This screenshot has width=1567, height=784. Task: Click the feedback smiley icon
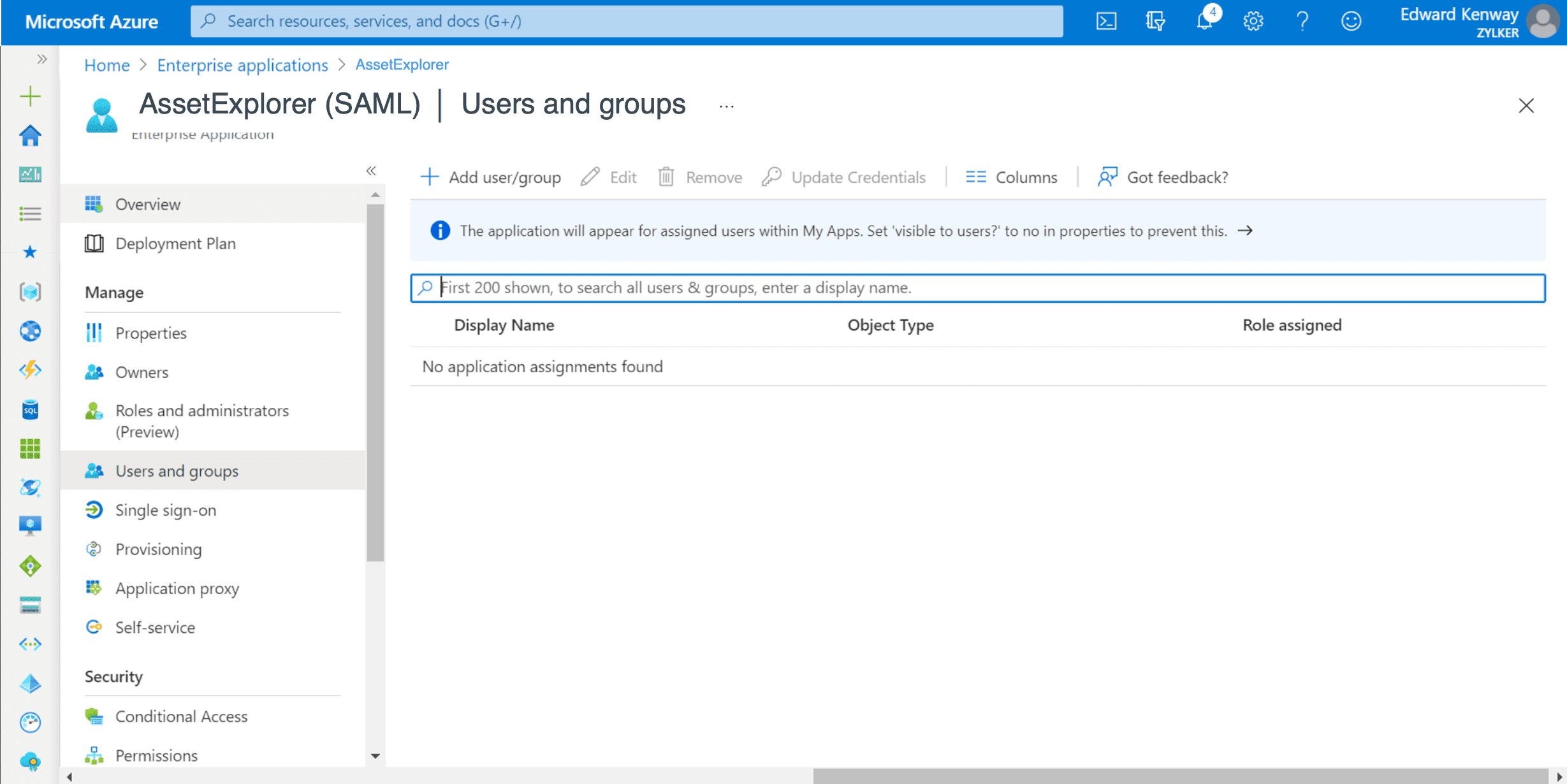(1351, 21)
